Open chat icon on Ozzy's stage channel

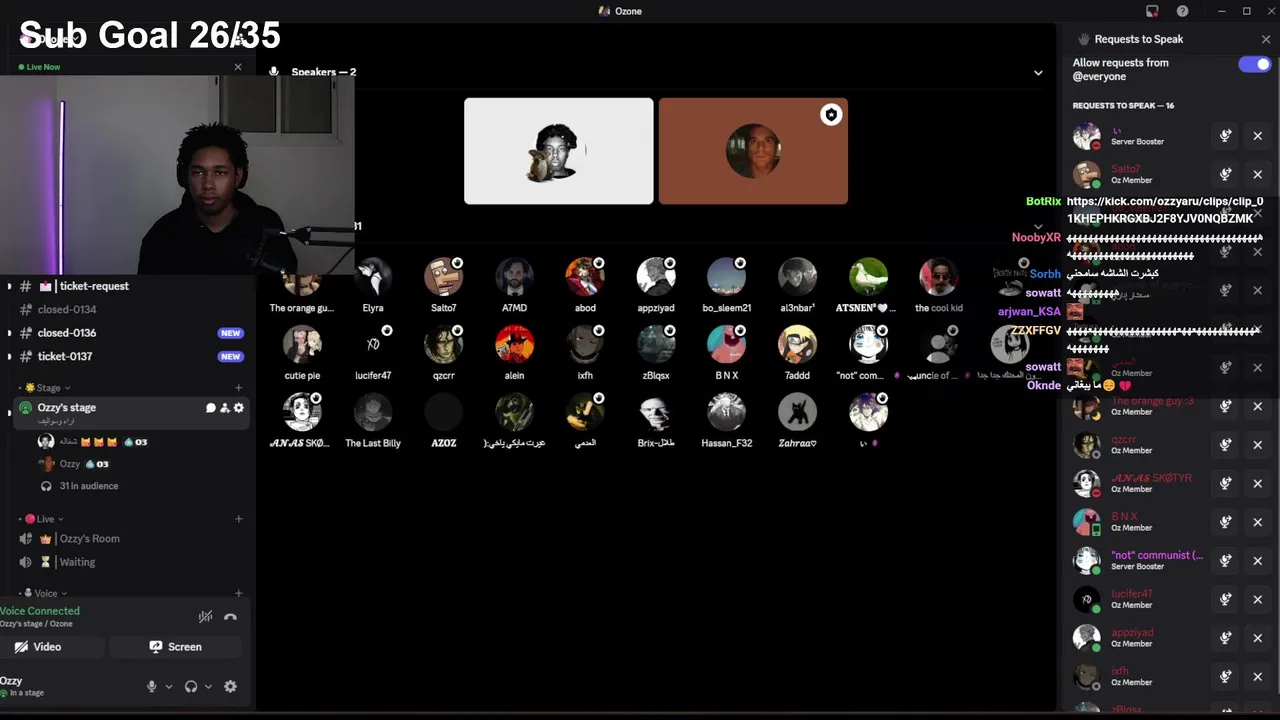coord(210,408)
